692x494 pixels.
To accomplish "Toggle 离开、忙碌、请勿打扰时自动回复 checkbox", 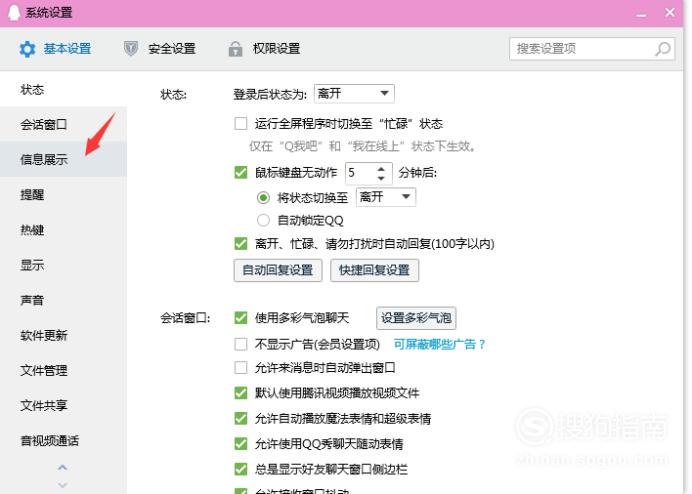I will pyautogui.click(x=241, y=243).
